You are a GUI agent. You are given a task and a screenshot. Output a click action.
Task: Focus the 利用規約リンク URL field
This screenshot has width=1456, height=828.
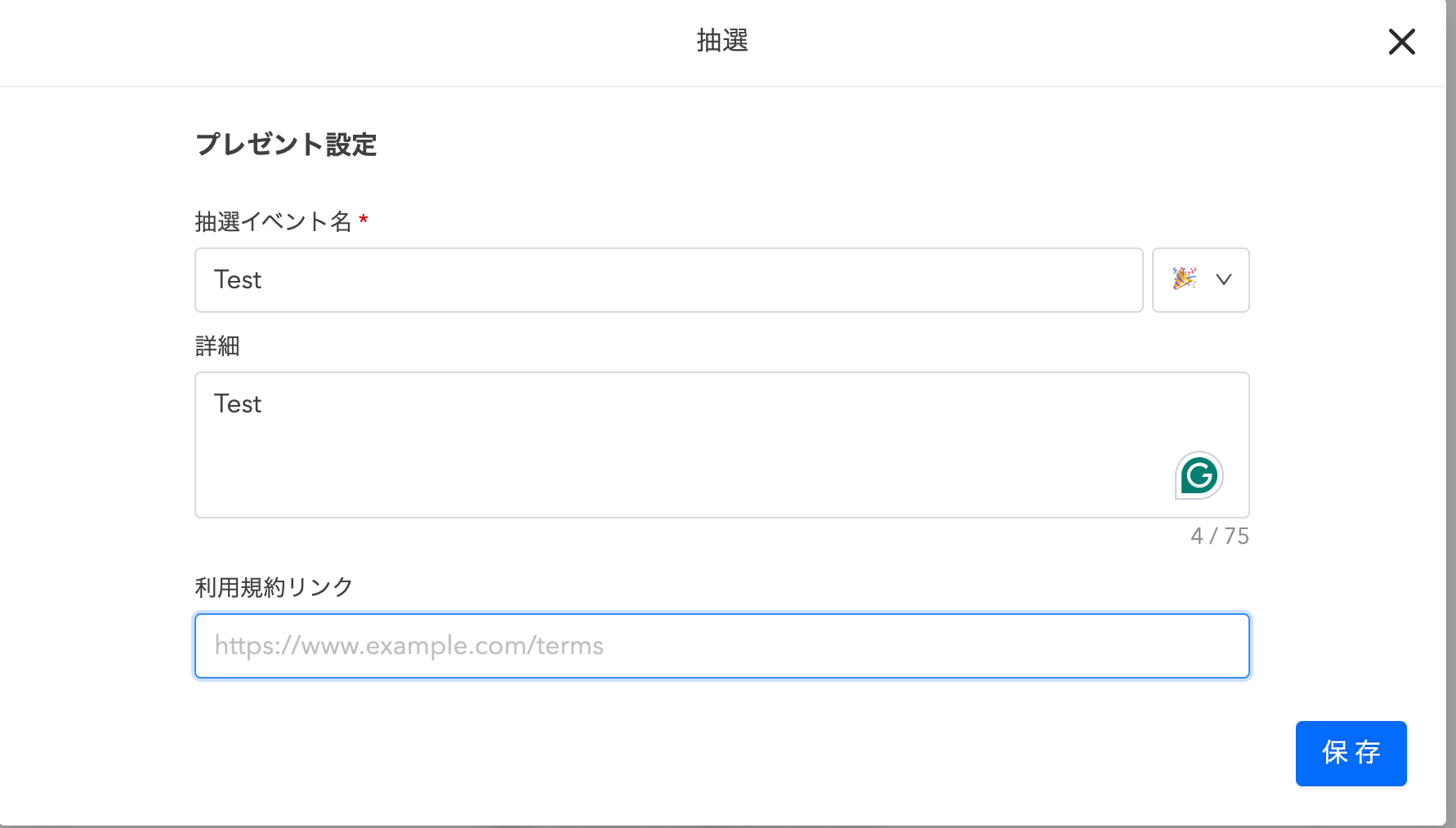(x=721, y=646)
